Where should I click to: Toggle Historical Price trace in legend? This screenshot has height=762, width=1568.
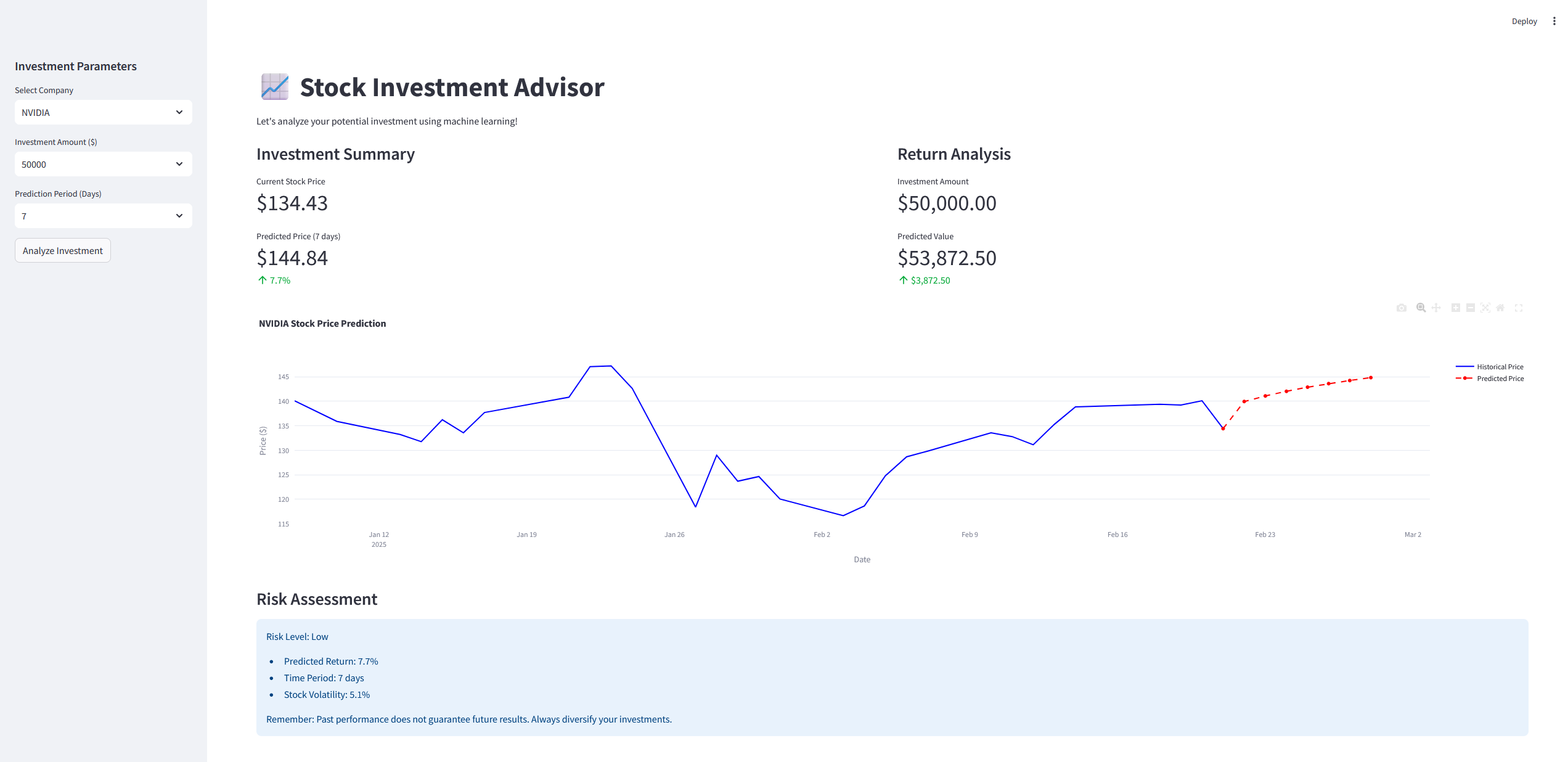point(1499,367)
